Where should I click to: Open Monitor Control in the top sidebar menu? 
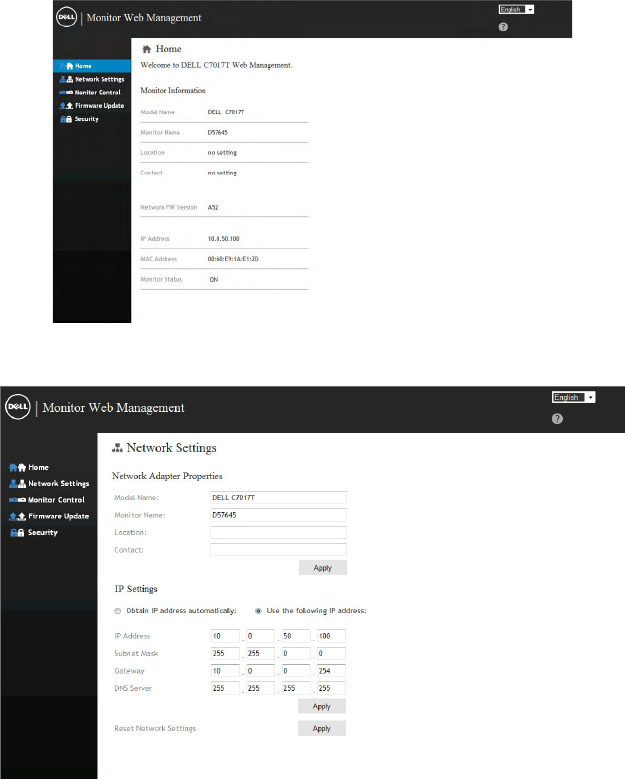click(x=92, y=92)
